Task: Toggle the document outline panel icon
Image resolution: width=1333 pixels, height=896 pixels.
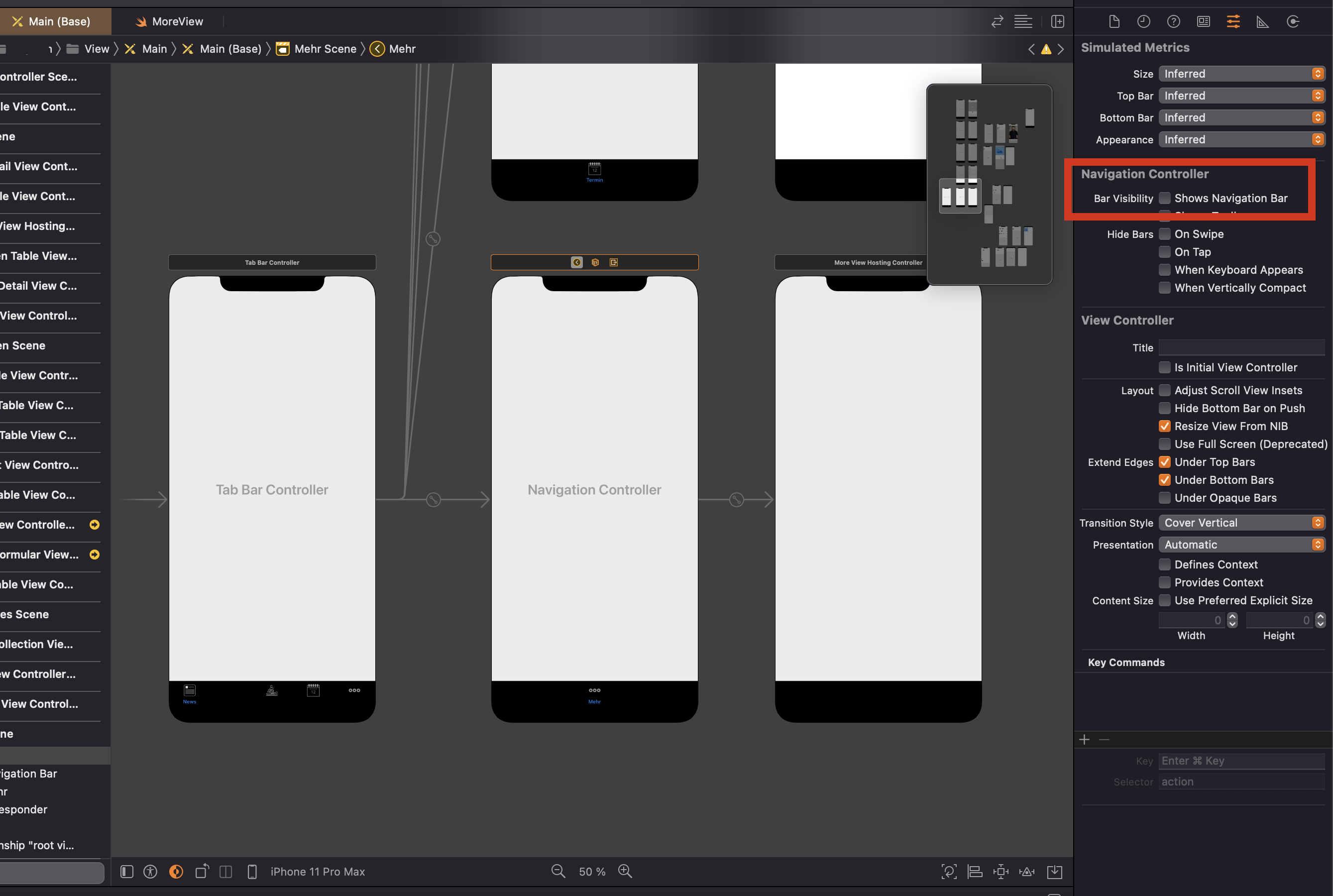Action: [127, 872]
